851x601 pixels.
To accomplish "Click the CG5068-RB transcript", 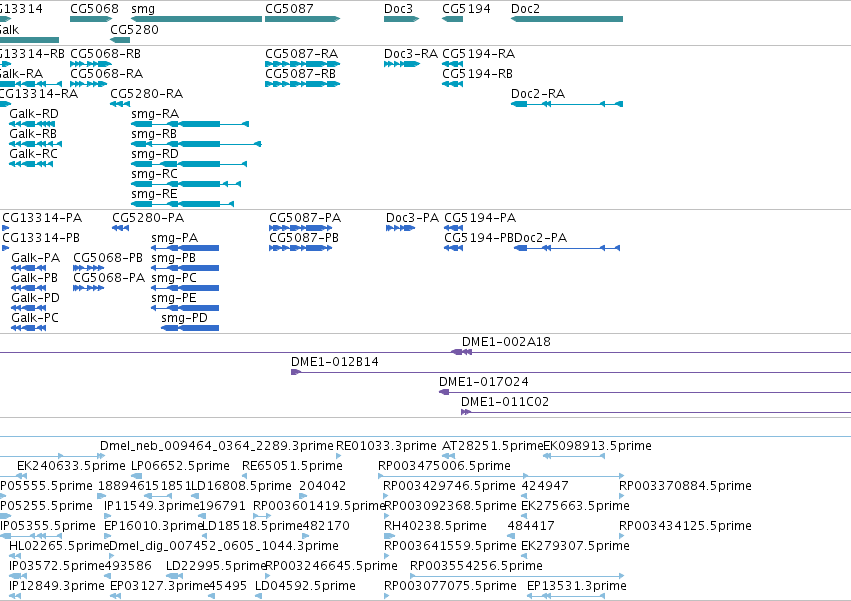I will pos(91,64).
